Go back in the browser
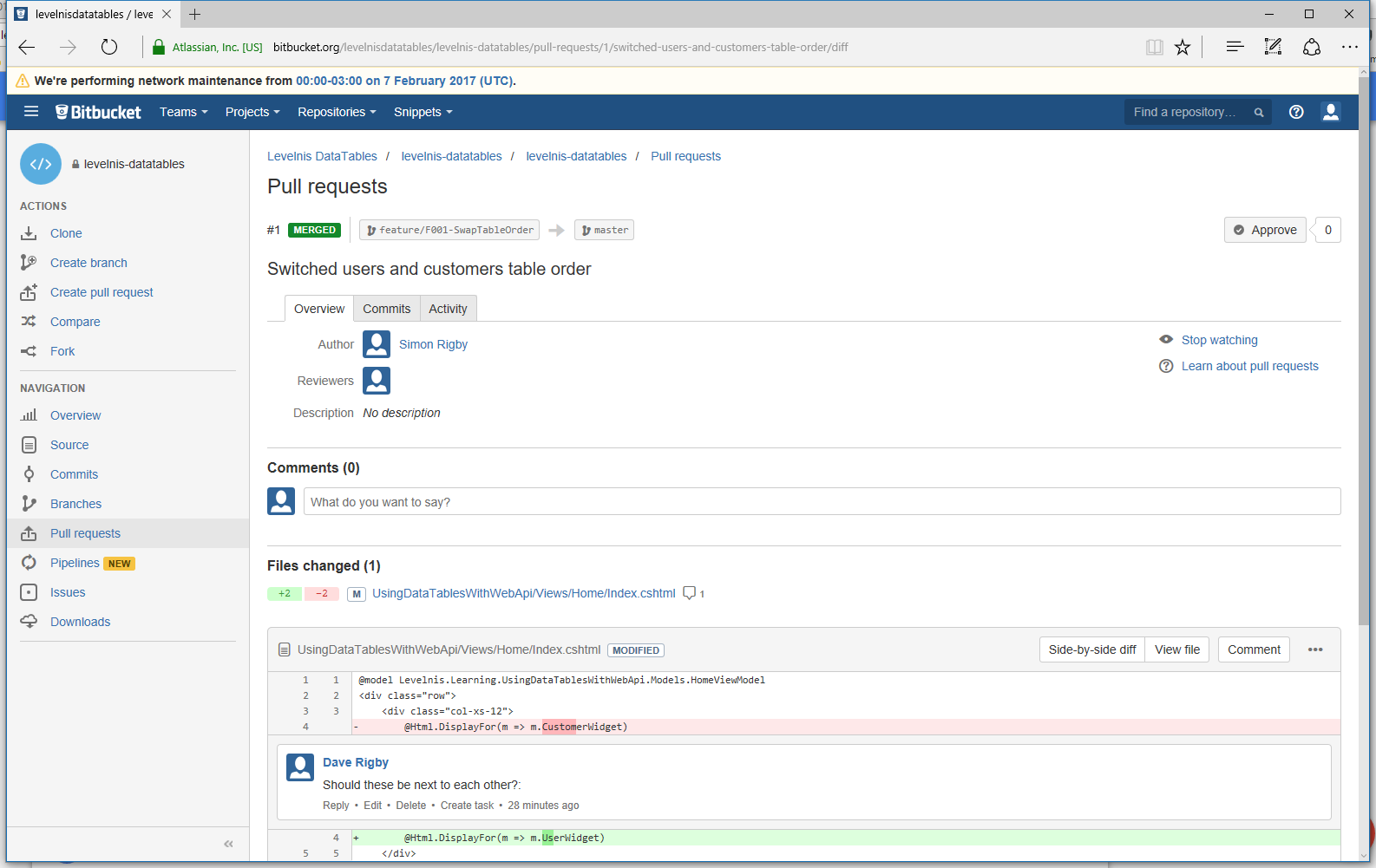The width and height of the screenshot is (1376, 868). coord(27,47)
